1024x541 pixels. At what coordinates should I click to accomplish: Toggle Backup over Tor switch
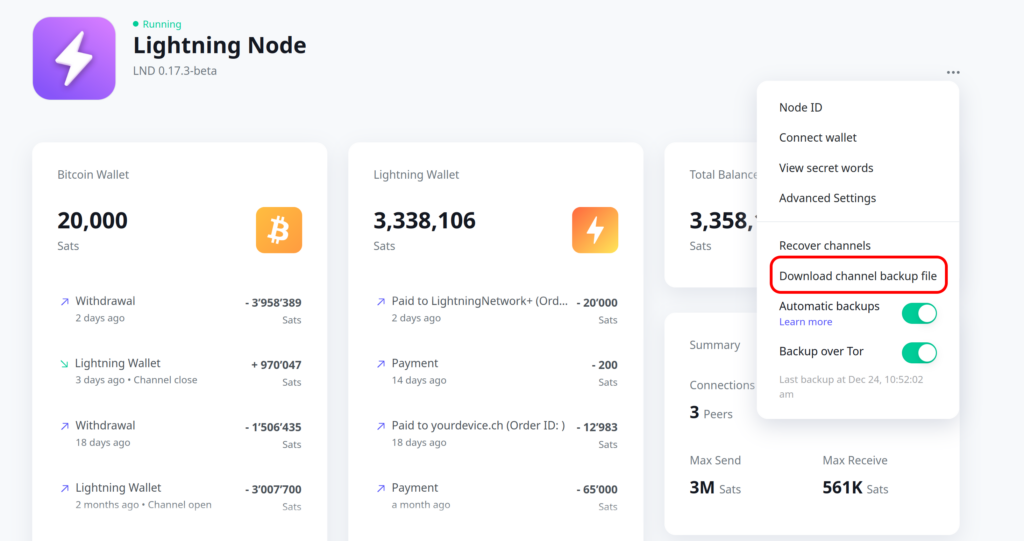(x=919, y=353)
